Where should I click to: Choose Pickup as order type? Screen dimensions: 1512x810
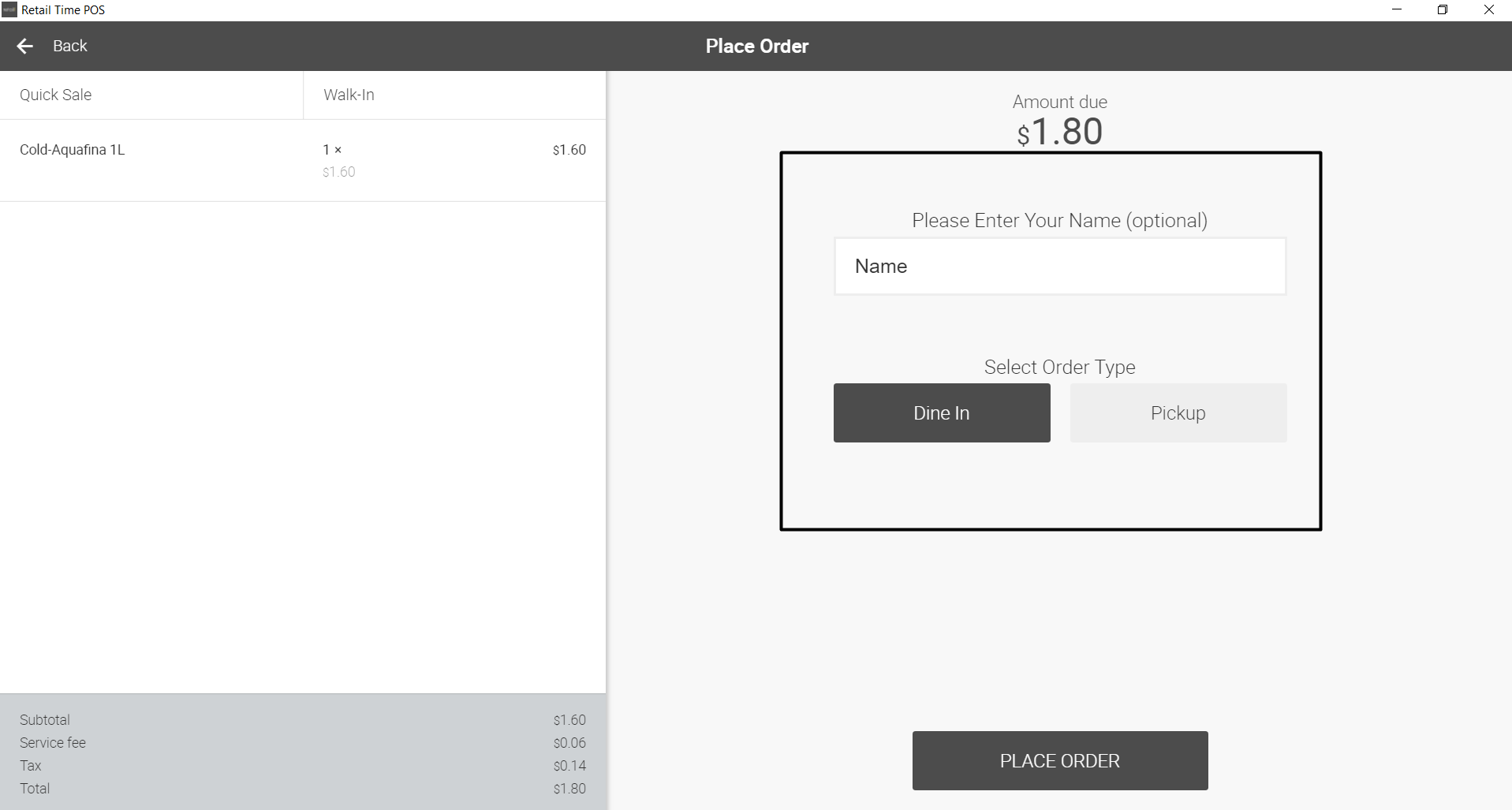point(1178,413)
